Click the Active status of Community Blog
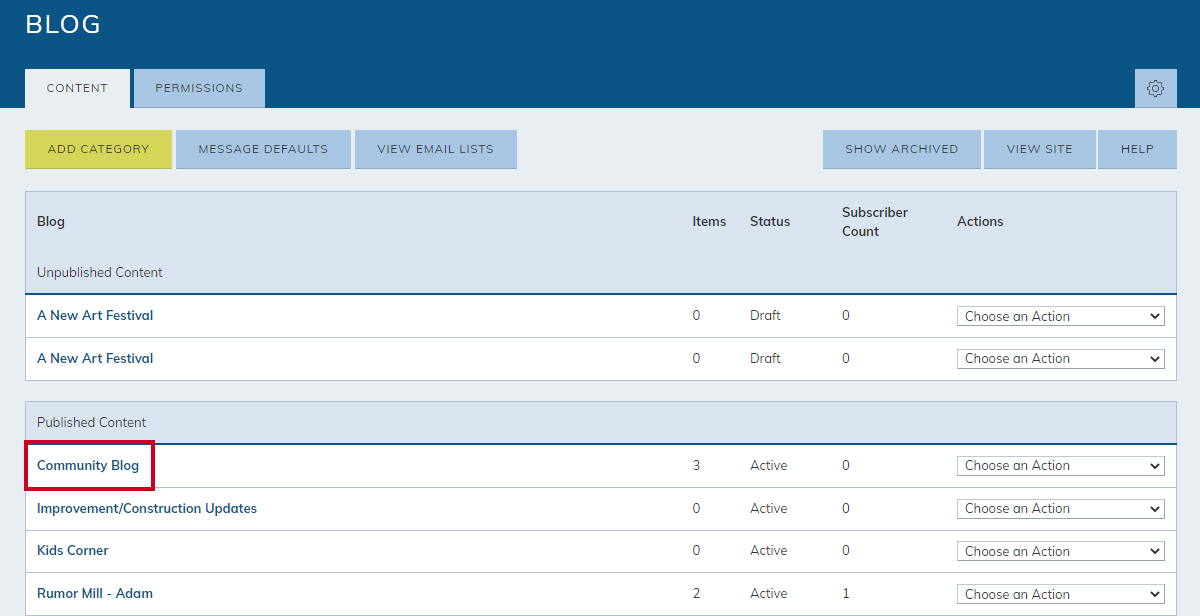Viewport: 1200px width, 616px height. tap(769, 465)
